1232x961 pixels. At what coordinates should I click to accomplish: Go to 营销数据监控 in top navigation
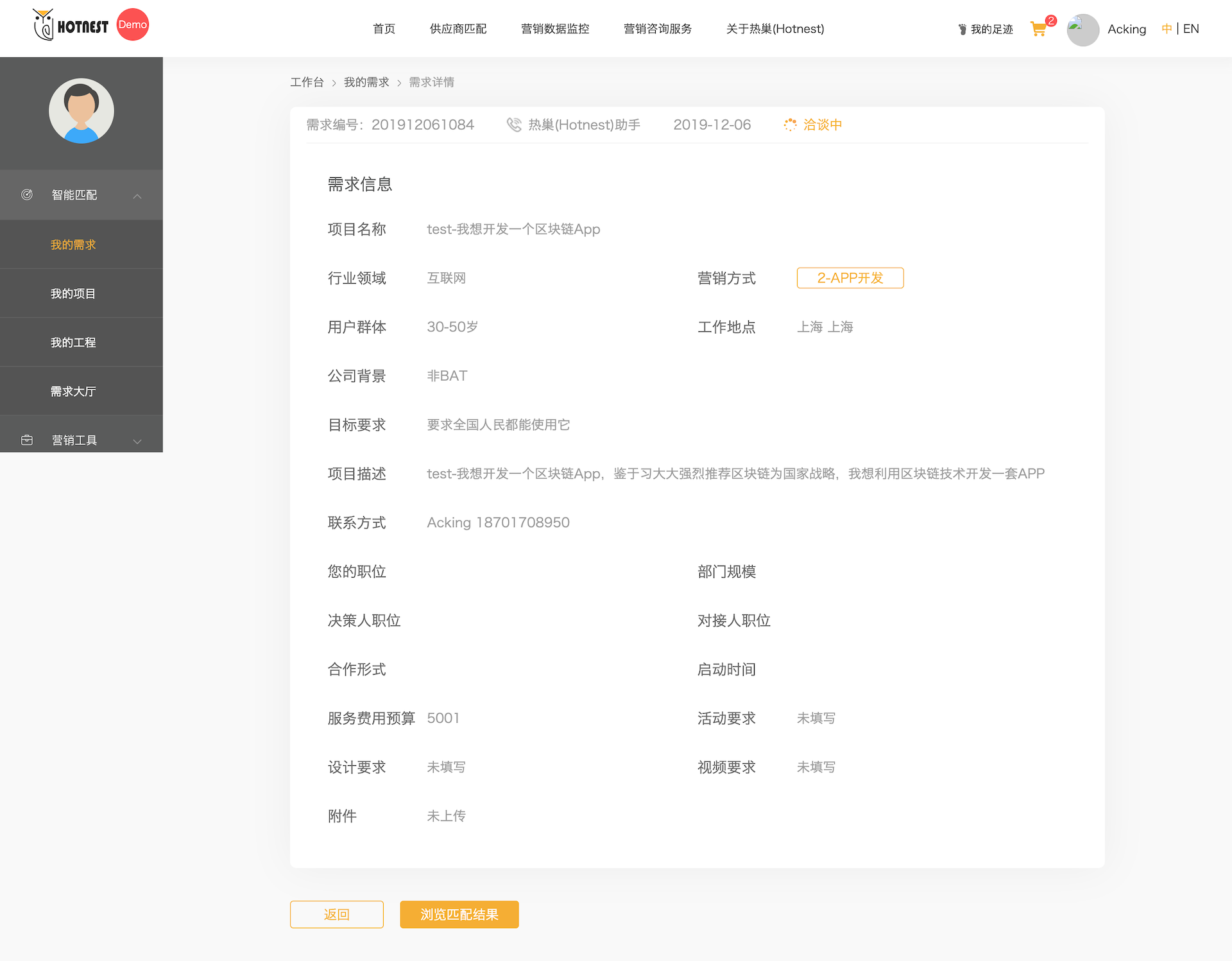coord(555,29)
